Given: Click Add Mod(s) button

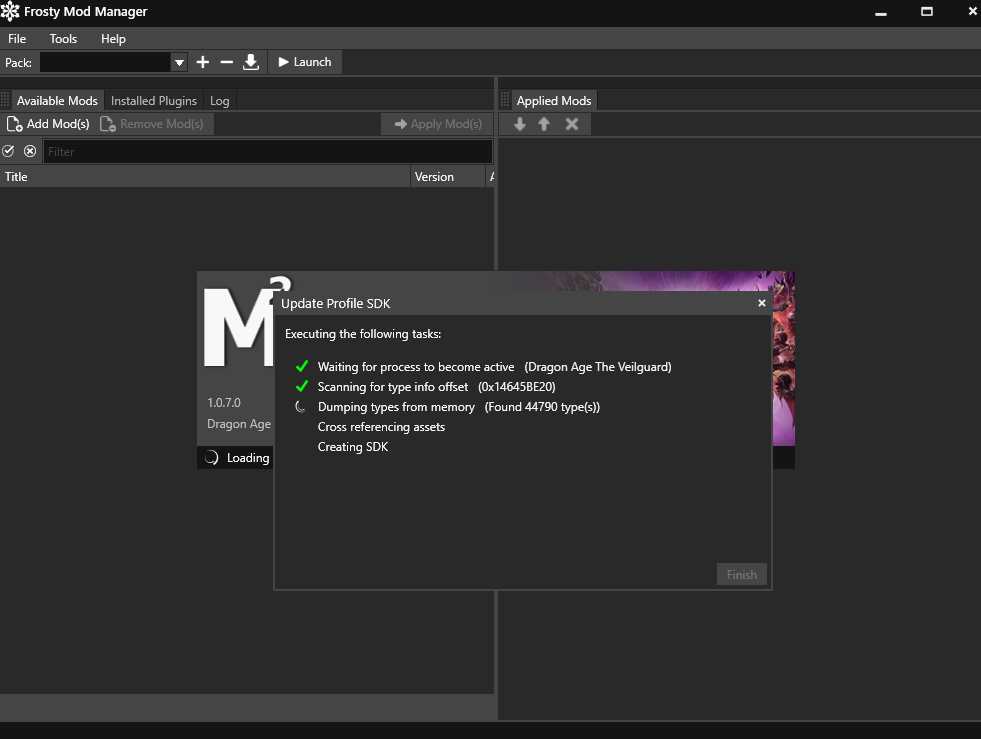Looking at the screenshot, I should click(48, 124).
